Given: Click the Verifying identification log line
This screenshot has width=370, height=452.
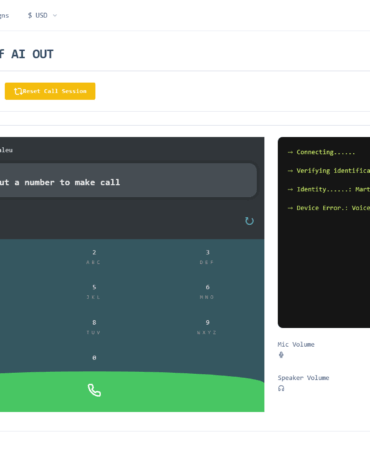Looking at the screenshot, I should 329,171.
